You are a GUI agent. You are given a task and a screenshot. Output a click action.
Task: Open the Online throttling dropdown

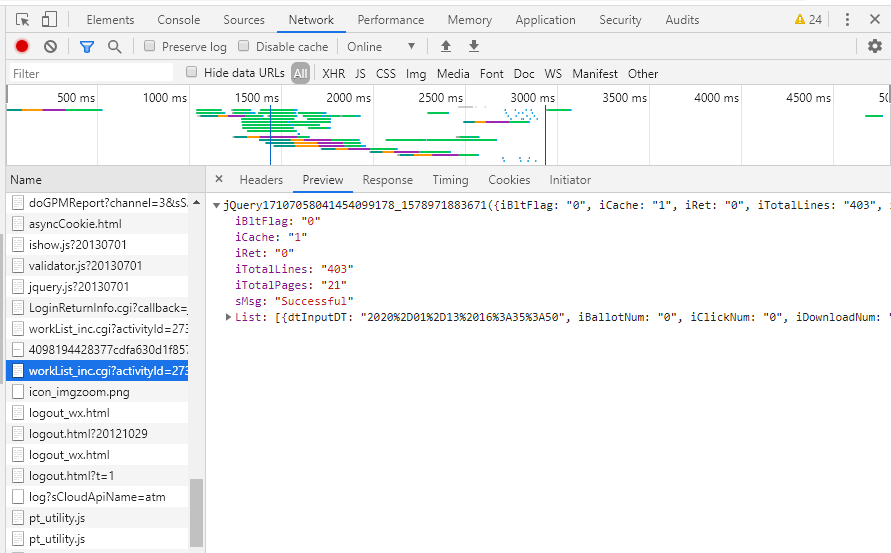[x=381, y=47]
